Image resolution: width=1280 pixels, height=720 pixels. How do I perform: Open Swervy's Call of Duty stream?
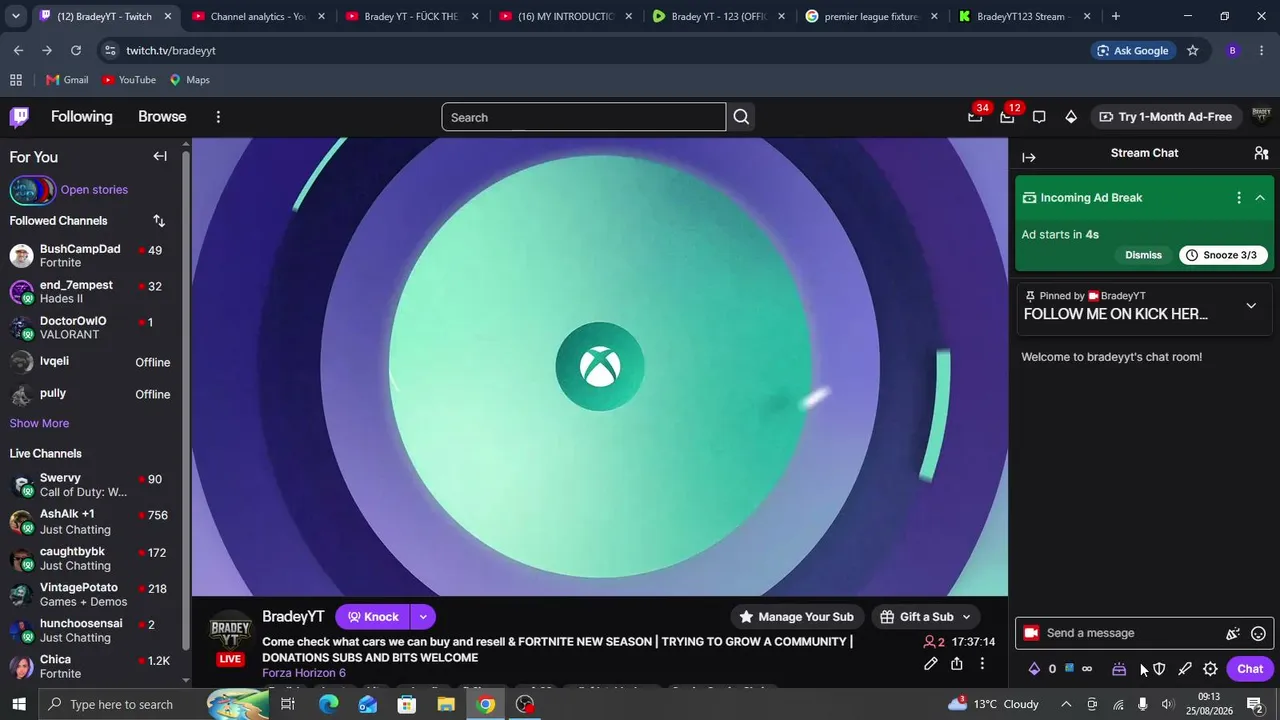click(90, 485)
